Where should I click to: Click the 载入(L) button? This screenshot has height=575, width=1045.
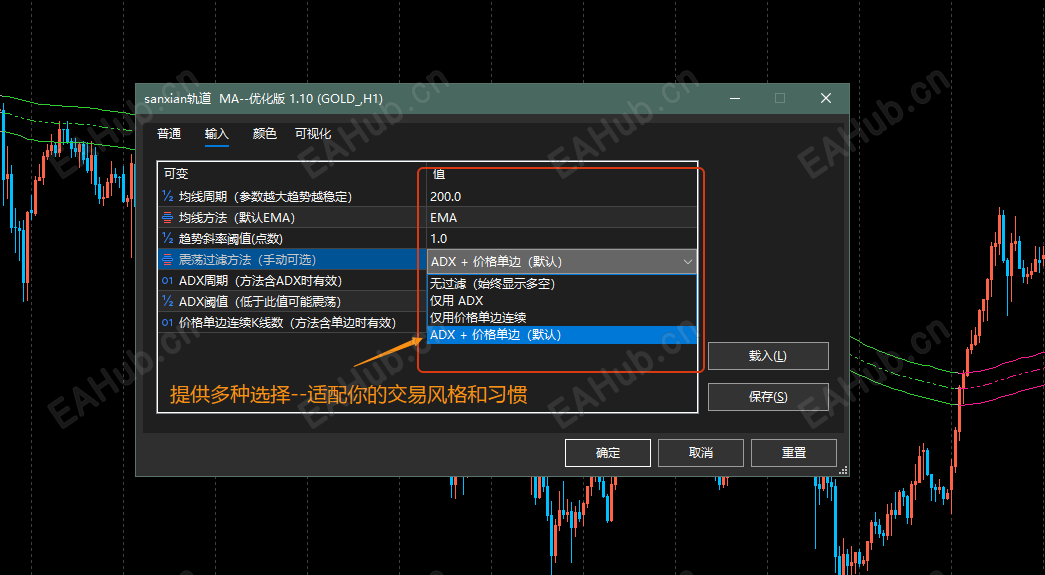click(x=768, y=356)
